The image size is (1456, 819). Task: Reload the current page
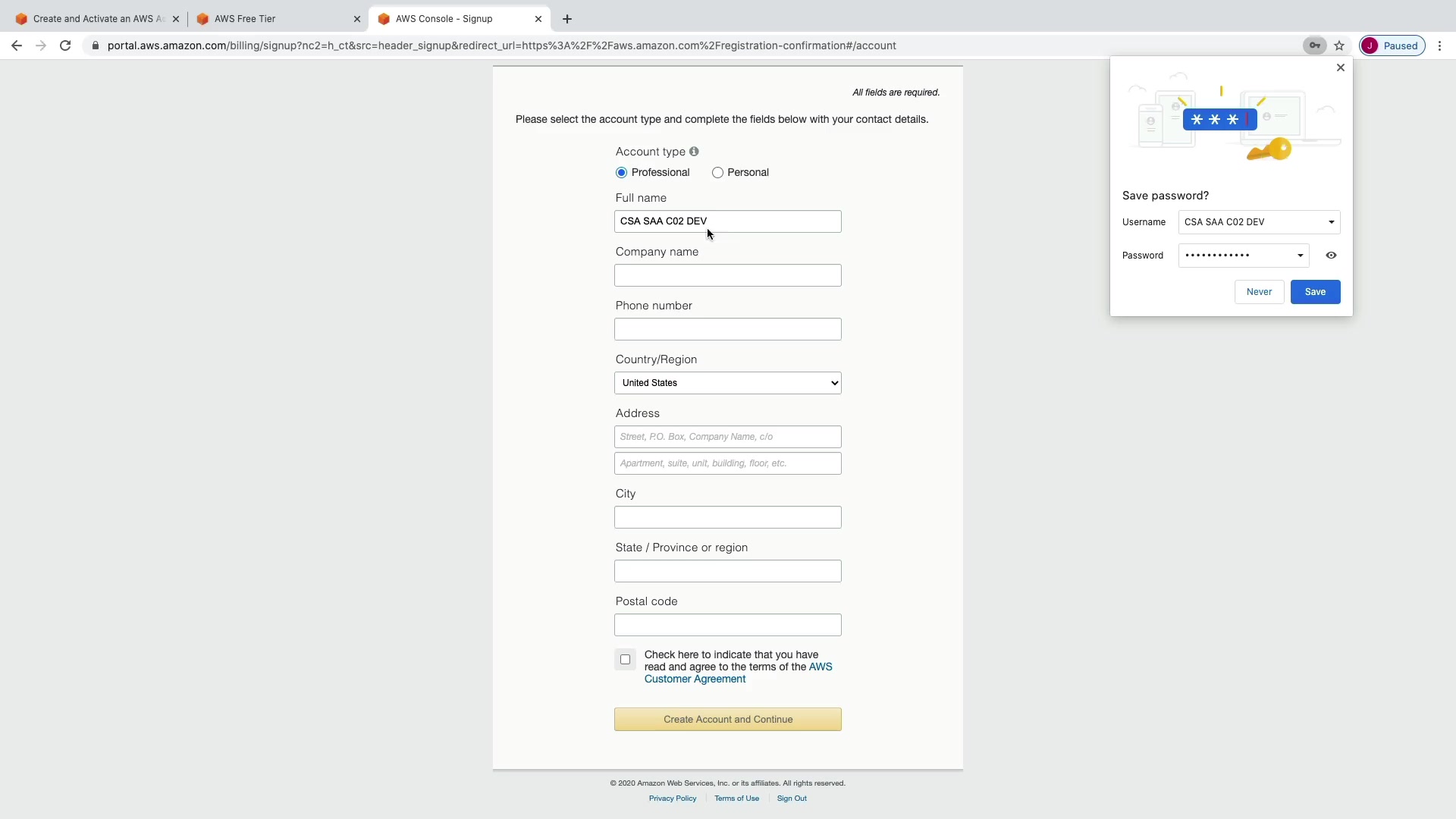65,45
